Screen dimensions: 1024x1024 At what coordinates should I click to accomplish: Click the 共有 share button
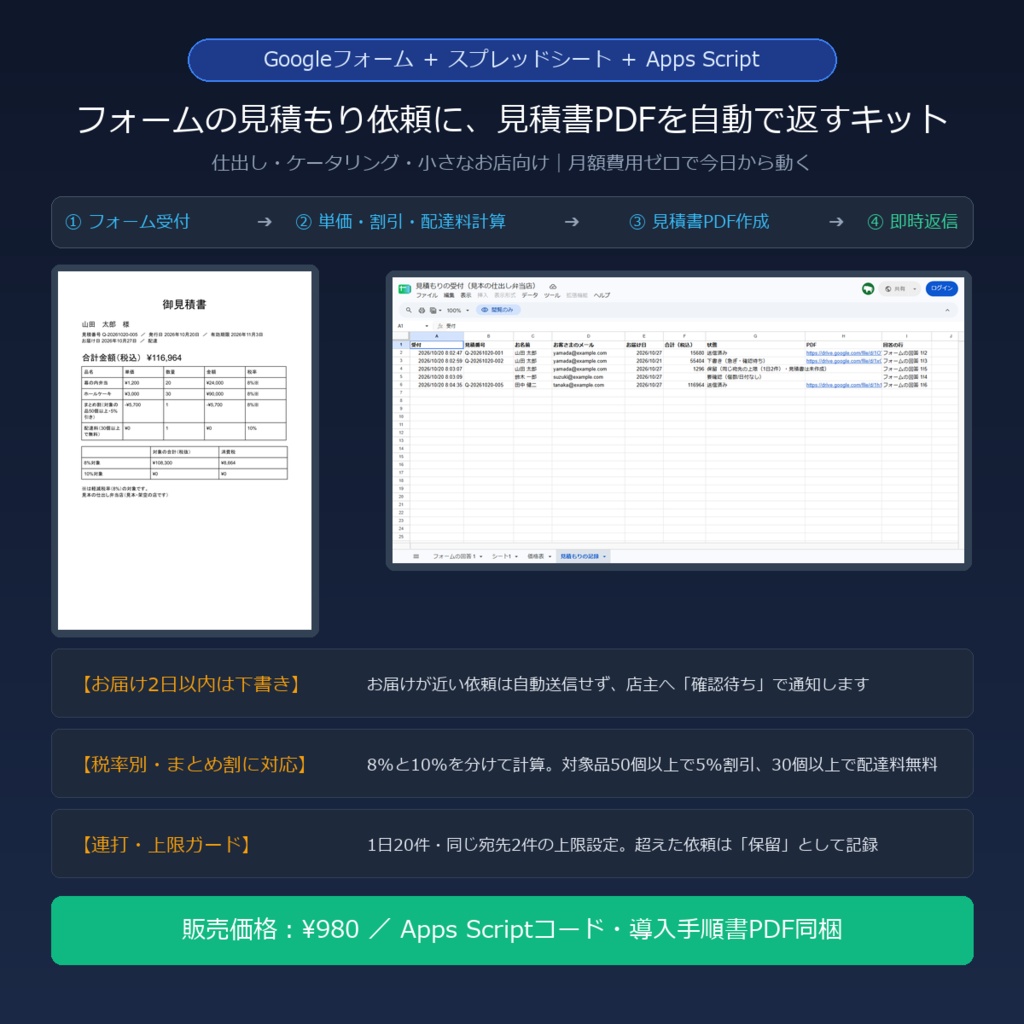899,289
